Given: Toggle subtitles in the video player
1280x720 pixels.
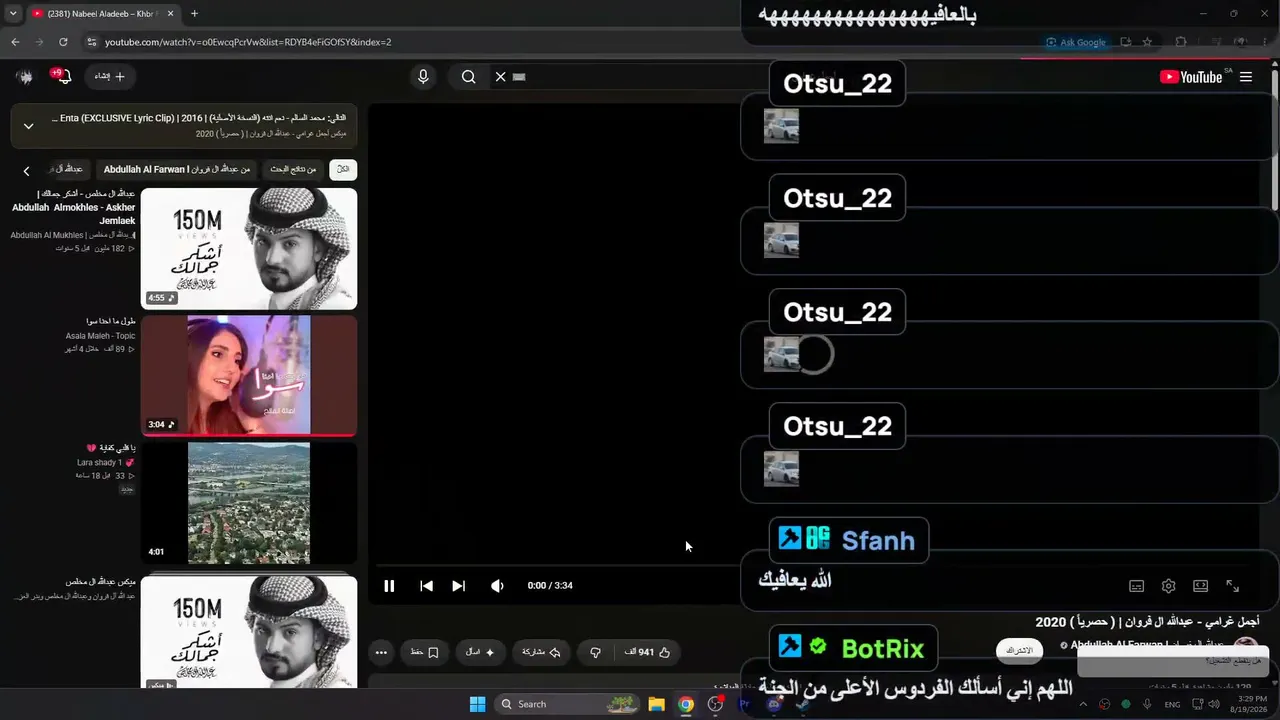Looking at the screenshot, I should 1136,586.
